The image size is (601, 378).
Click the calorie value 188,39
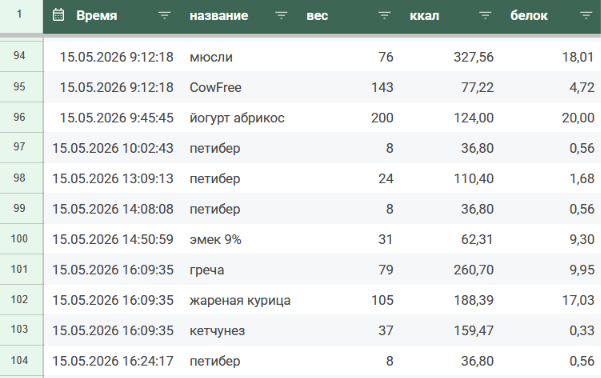tap(474, 300)
